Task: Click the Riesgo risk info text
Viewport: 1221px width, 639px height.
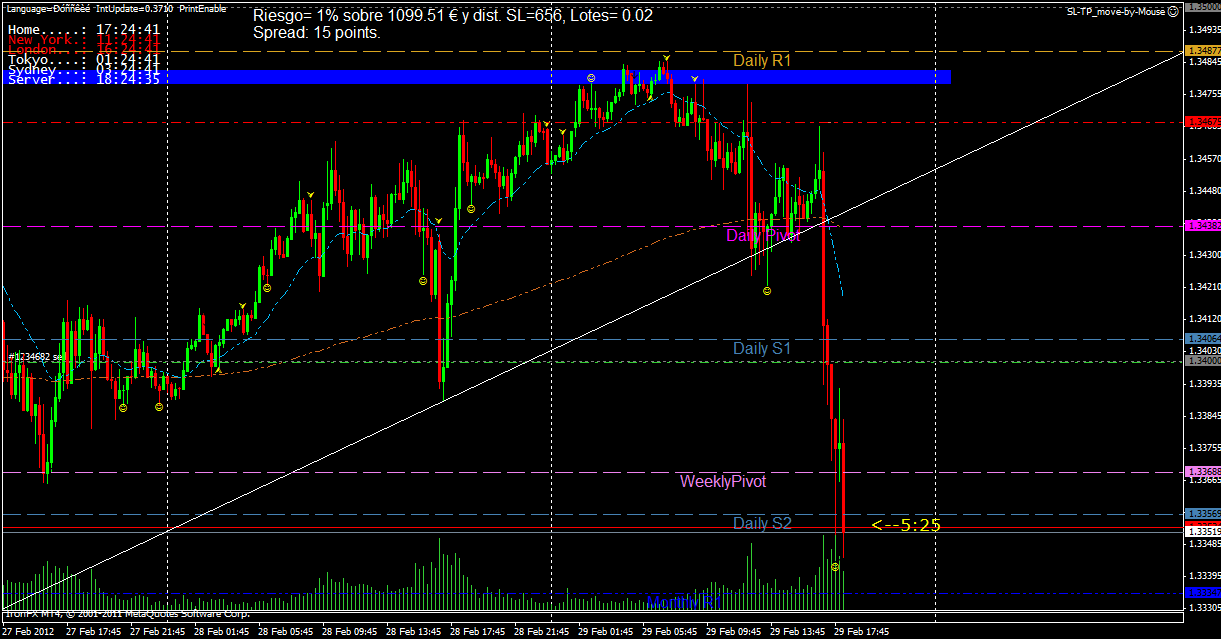Action: [453, 16]
